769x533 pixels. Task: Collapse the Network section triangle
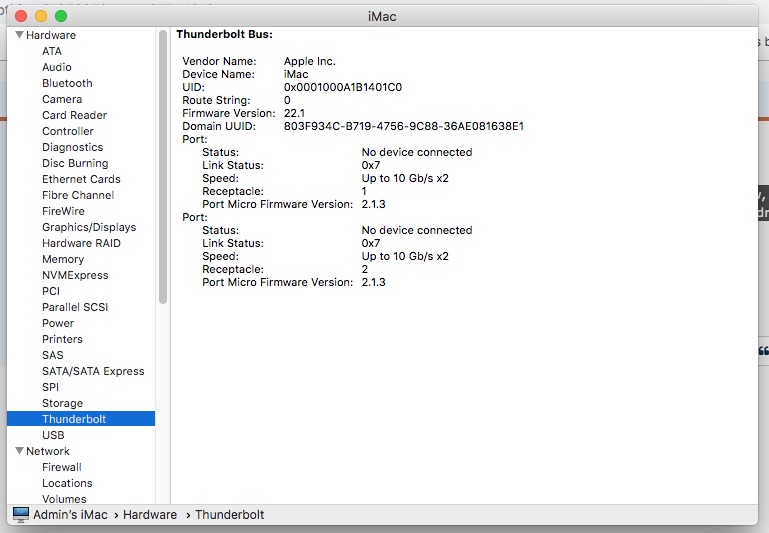tap(20, 451)
